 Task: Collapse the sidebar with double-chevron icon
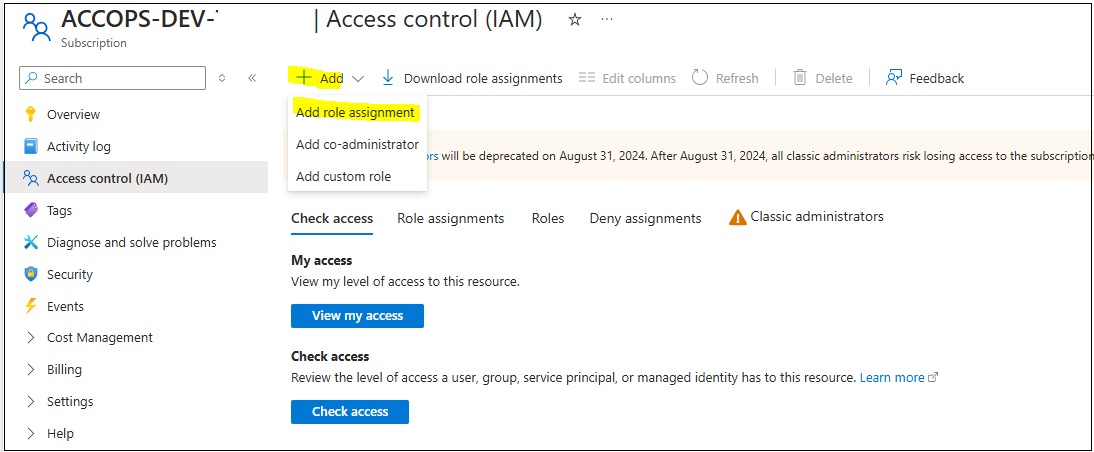[x=252, y=78]
